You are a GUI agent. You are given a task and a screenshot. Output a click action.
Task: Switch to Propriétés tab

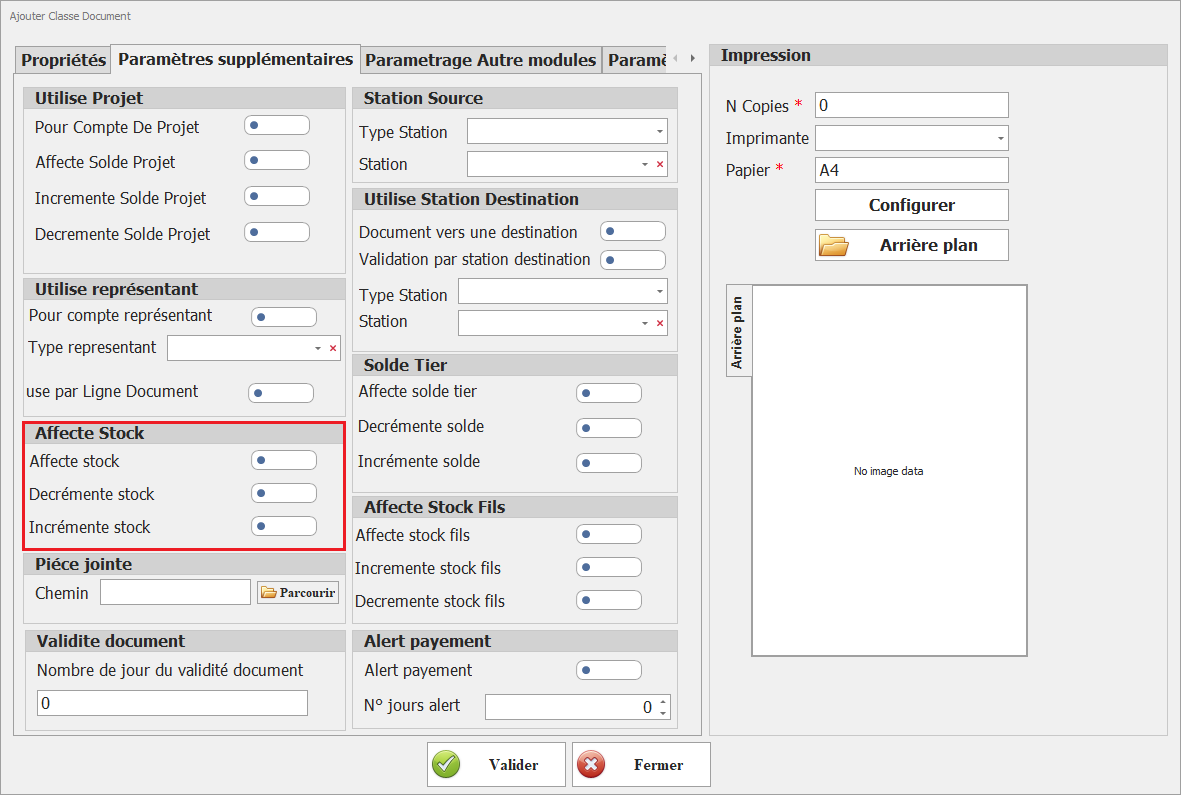tap(63, 60)
